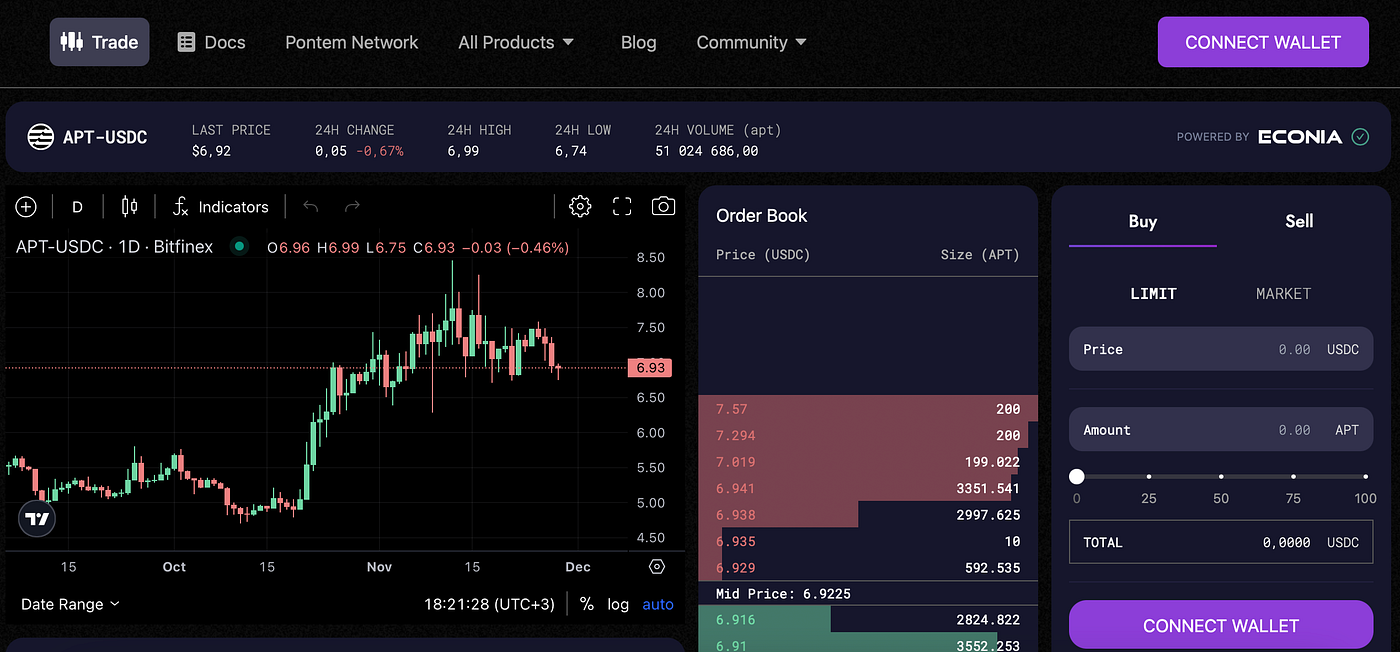Screen dimensions: 1400x652
Task: Set the amount slider to 50 mark
Action: coord(1221,477)
